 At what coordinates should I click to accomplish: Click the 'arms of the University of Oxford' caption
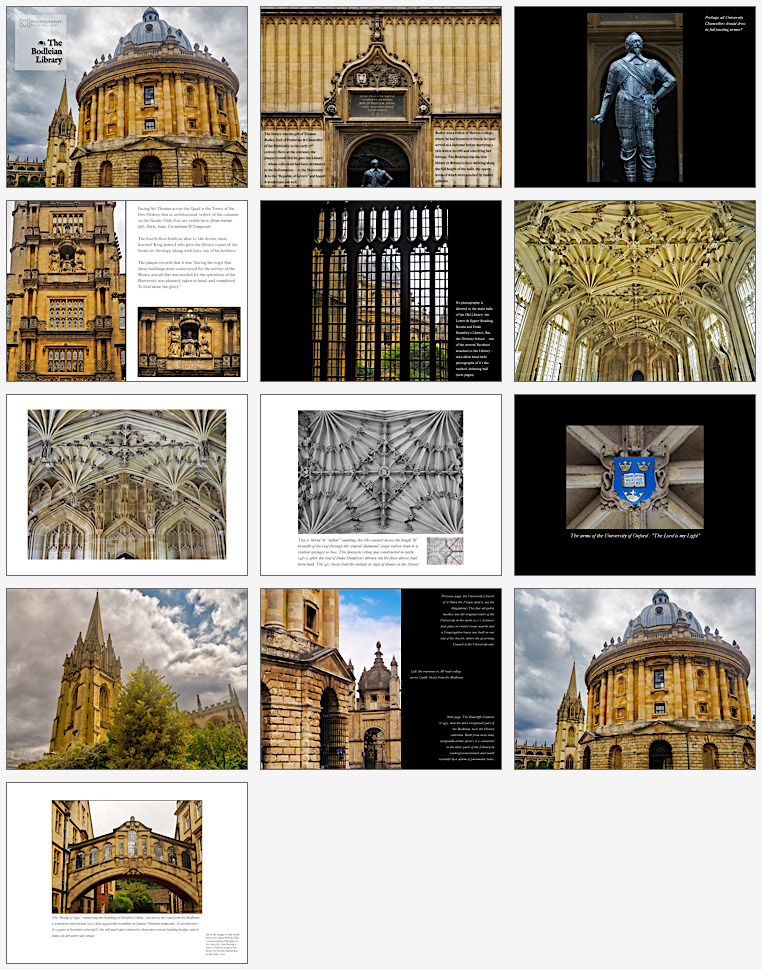tap(635, 536)
